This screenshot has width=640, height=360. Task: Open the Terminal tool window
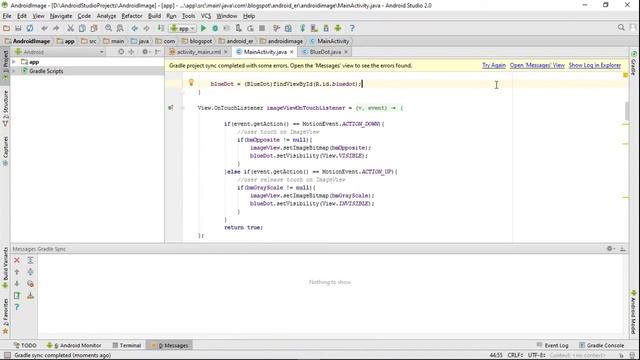pyautogui.click(x=127, y=345)
